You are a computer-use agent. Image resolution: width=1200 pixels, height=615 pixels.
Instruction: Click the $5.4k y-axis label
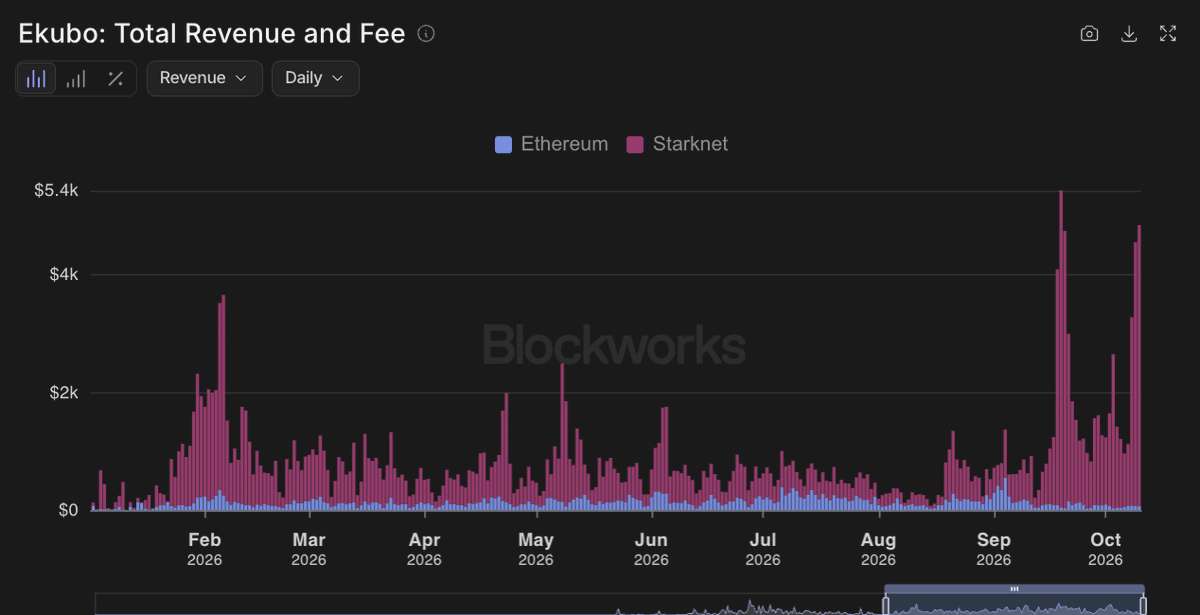click(x=56, y=191)
